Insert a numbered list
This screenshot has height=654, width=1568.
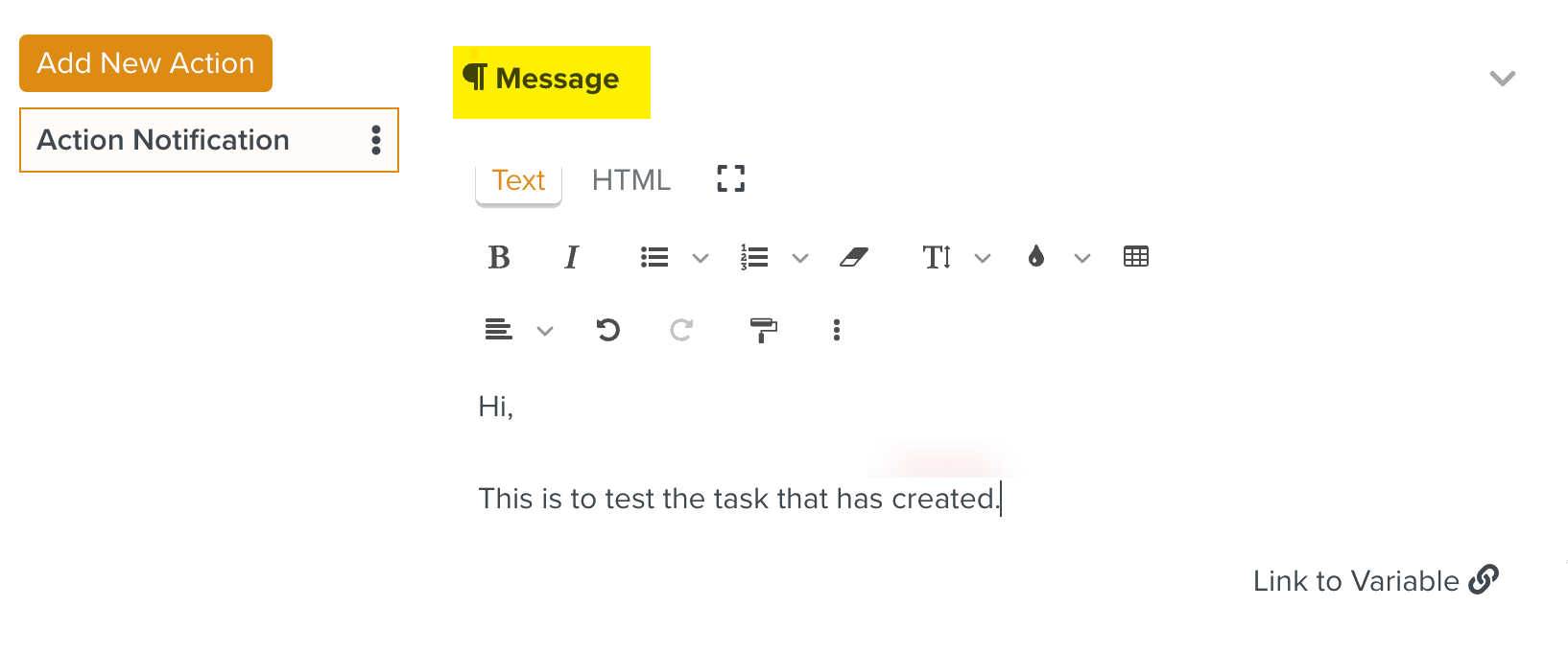(x=753, y=257)
